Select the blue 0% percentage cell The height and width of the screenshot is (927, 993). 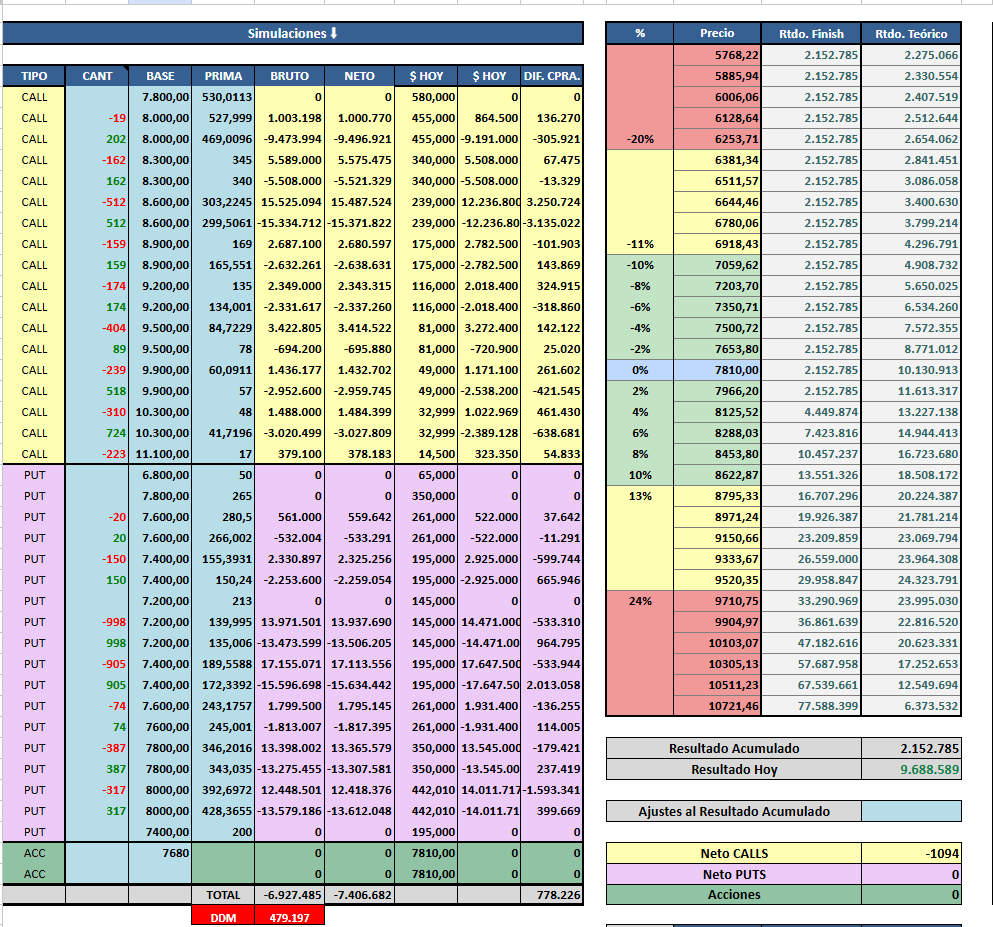(640, 370)
